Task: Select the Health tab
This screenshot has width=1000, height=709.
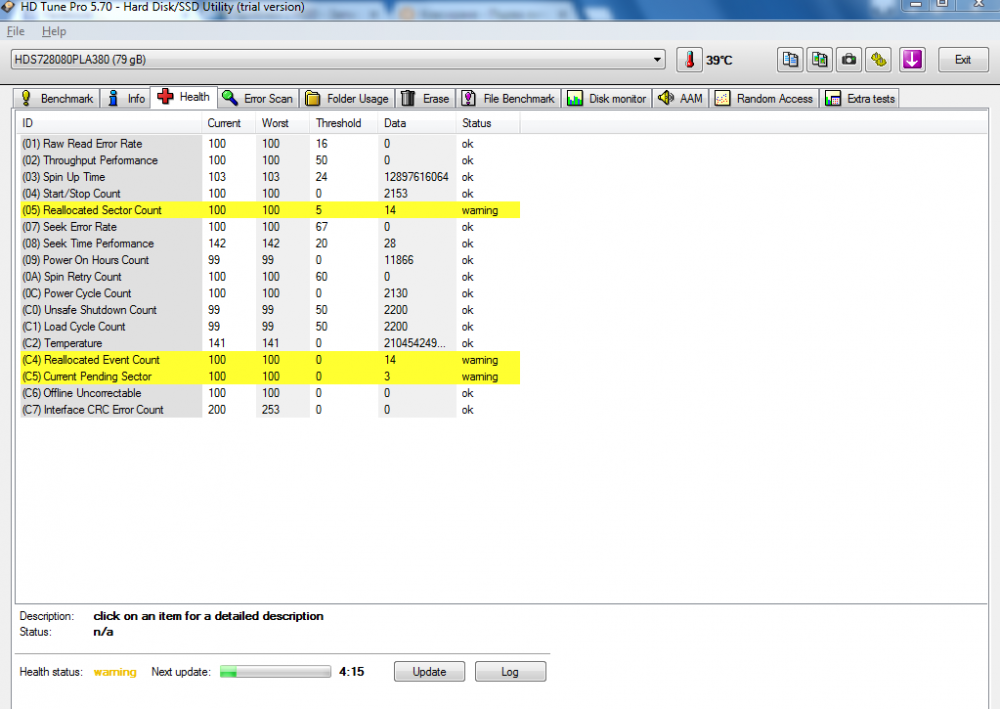Action: tap(184, 97)
